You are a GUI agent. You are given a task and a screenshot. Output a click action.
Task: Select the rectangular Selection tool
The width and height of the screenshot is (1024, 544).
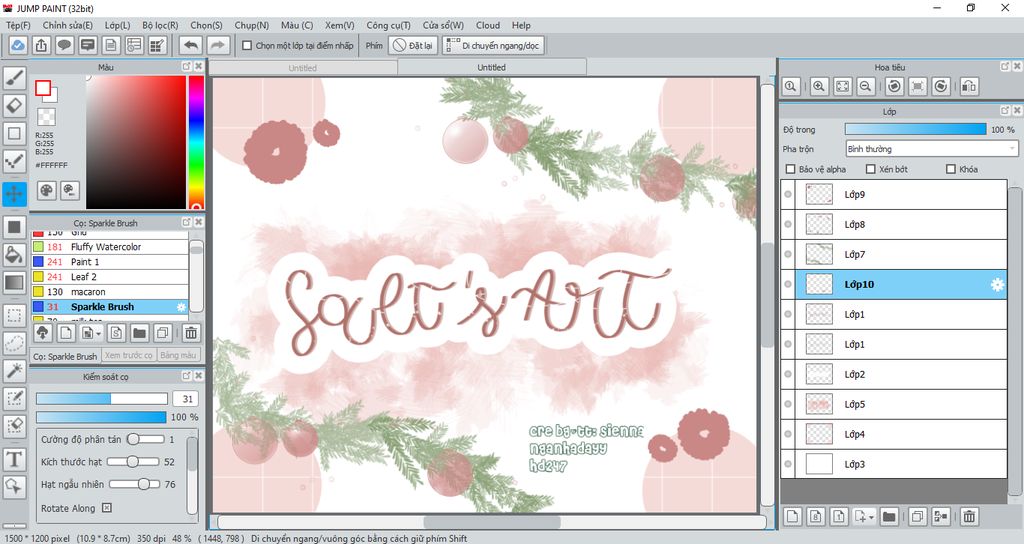(14, 315)
